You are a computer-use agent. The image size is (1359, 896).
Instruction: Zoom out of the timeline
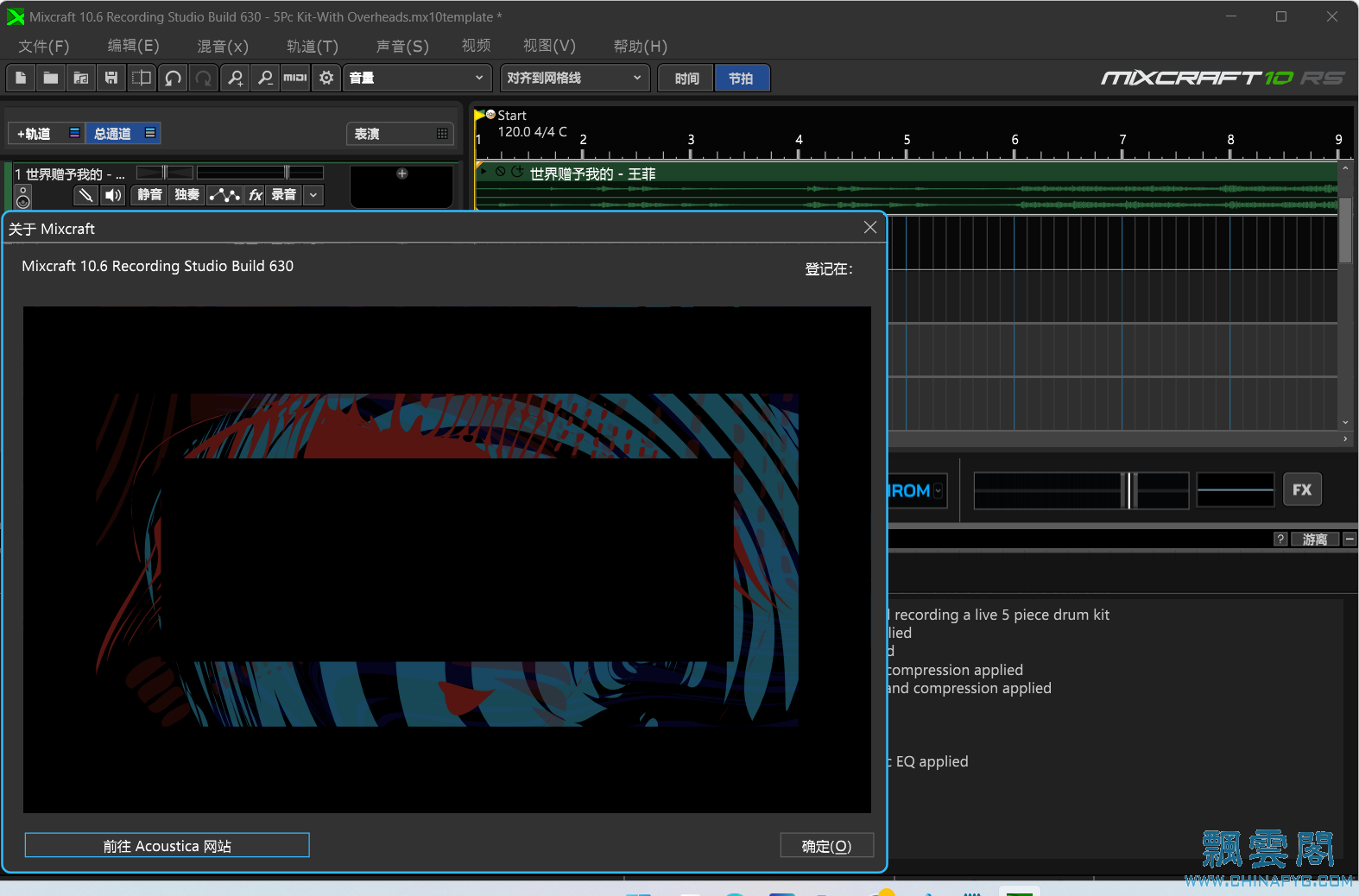pyautogui.click(x=265, y=78)
